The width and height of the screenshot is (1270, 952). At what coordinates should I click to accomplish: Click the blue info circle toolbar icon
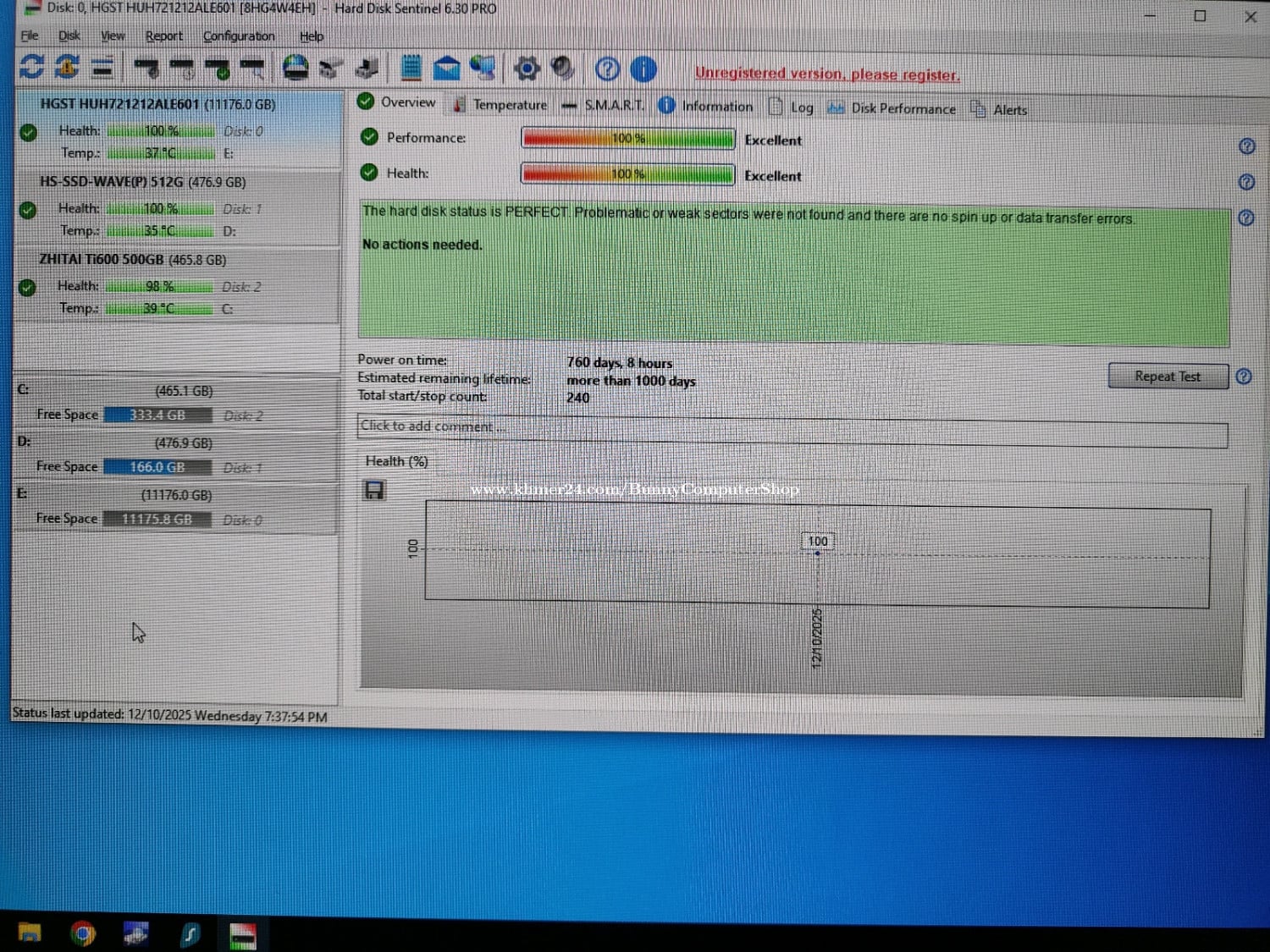643,69
